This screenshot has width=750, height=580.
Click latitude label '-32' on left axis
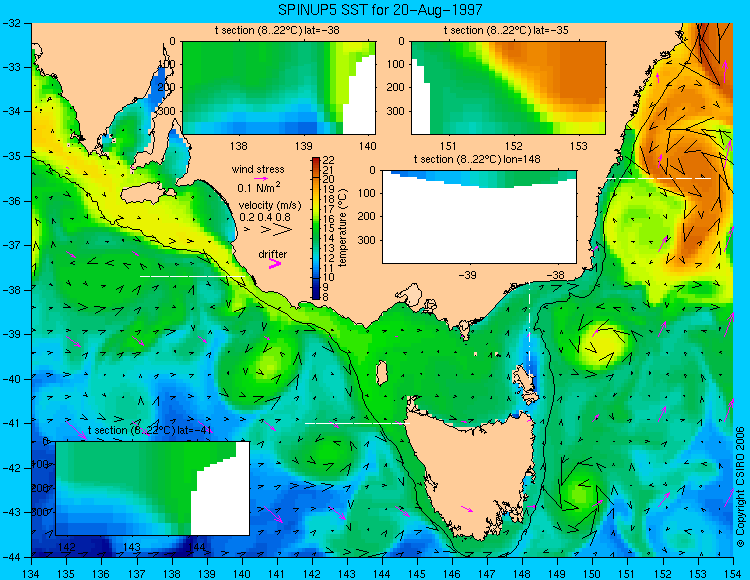[x=12, y=23]
